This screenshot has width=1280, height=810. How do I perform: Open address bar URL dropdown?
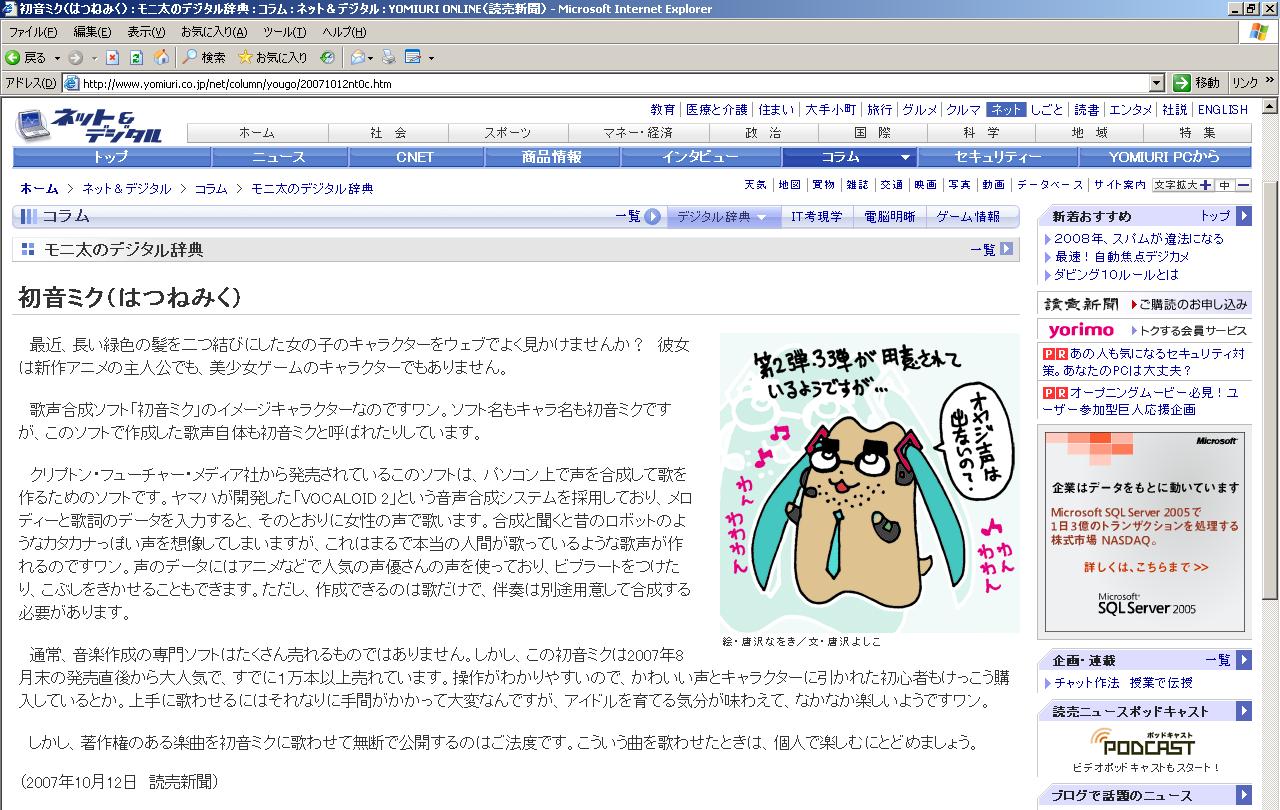tap(1157, 83)
